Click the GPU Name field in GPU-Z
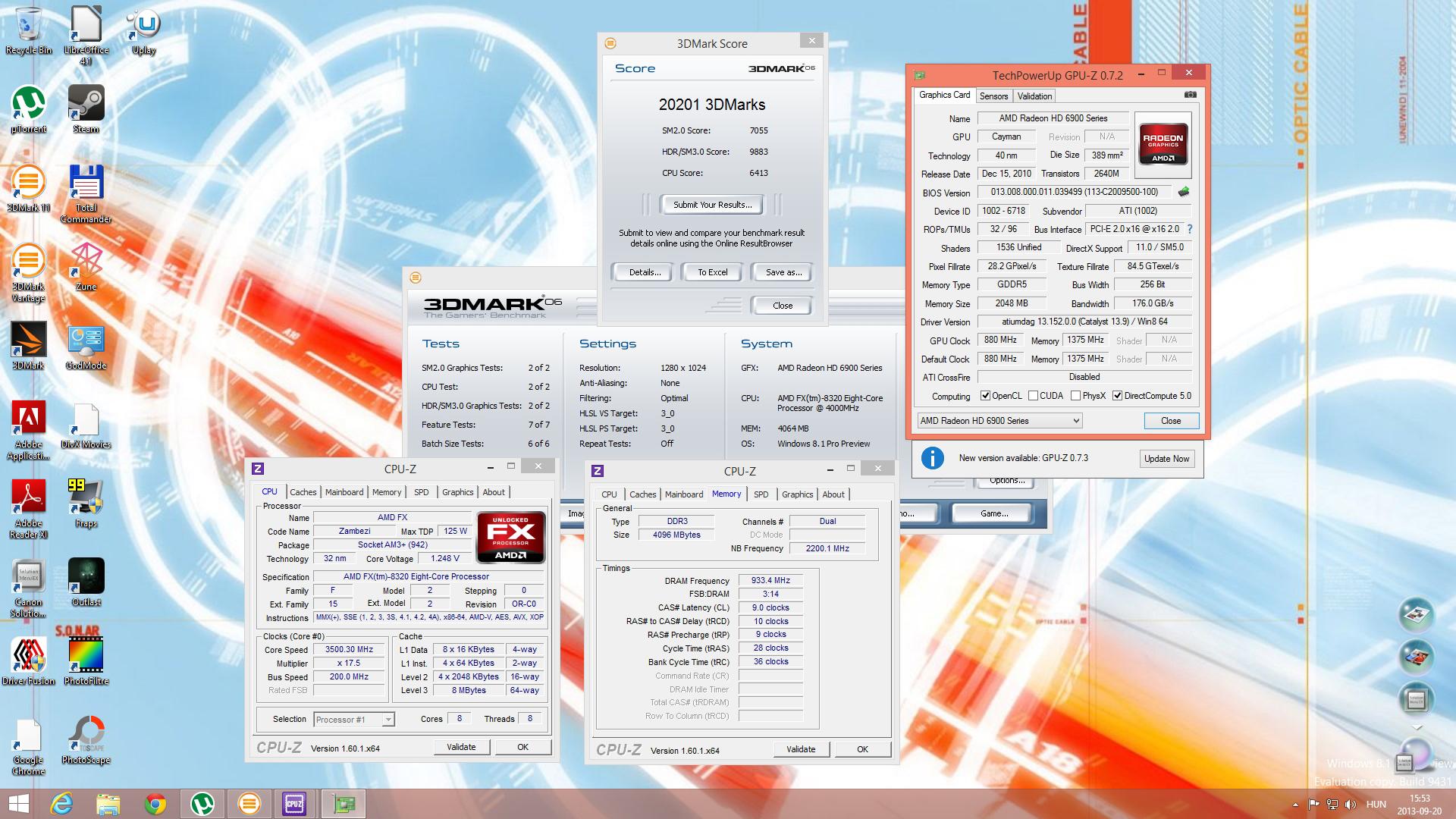The image size is (1456, 819). coord(1053,118)
